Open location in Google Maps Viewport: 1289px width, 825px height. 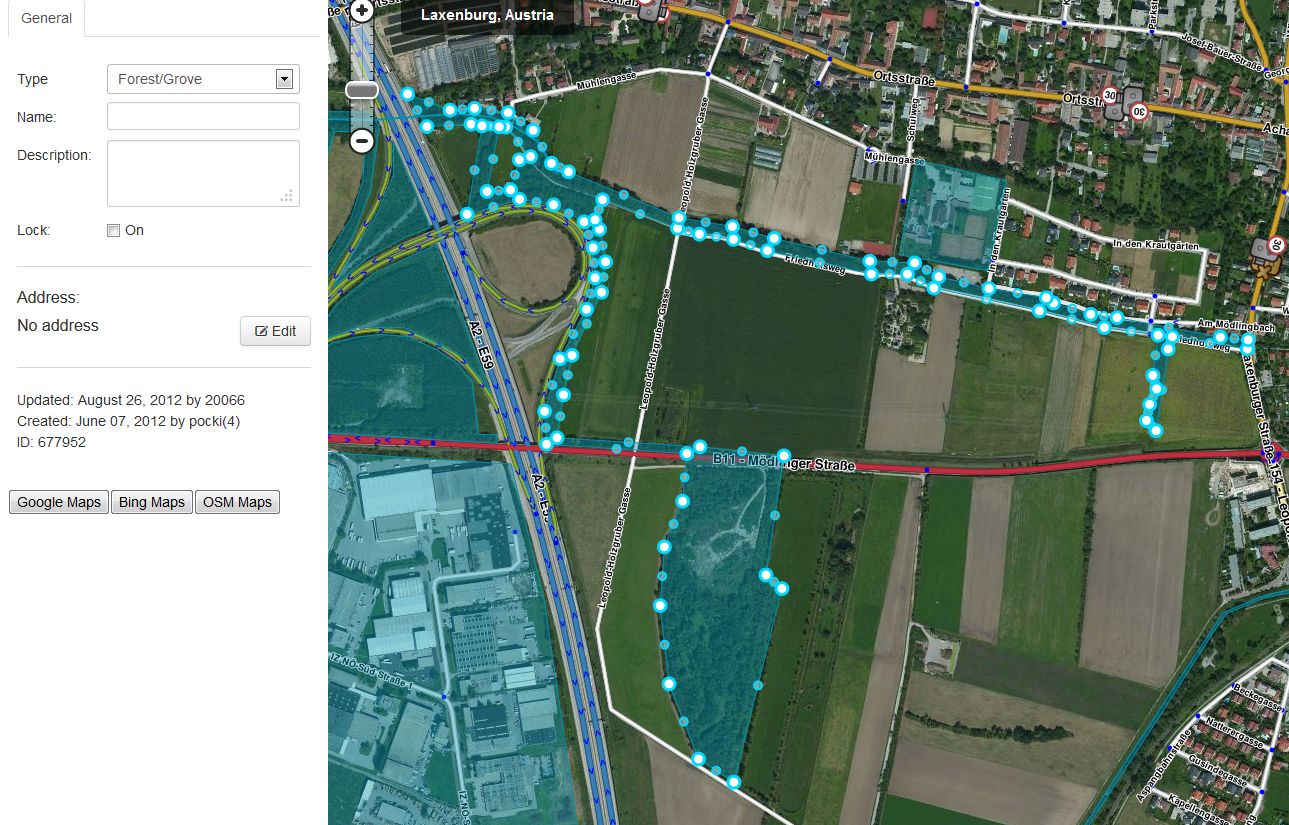click(x=59, y=502)
